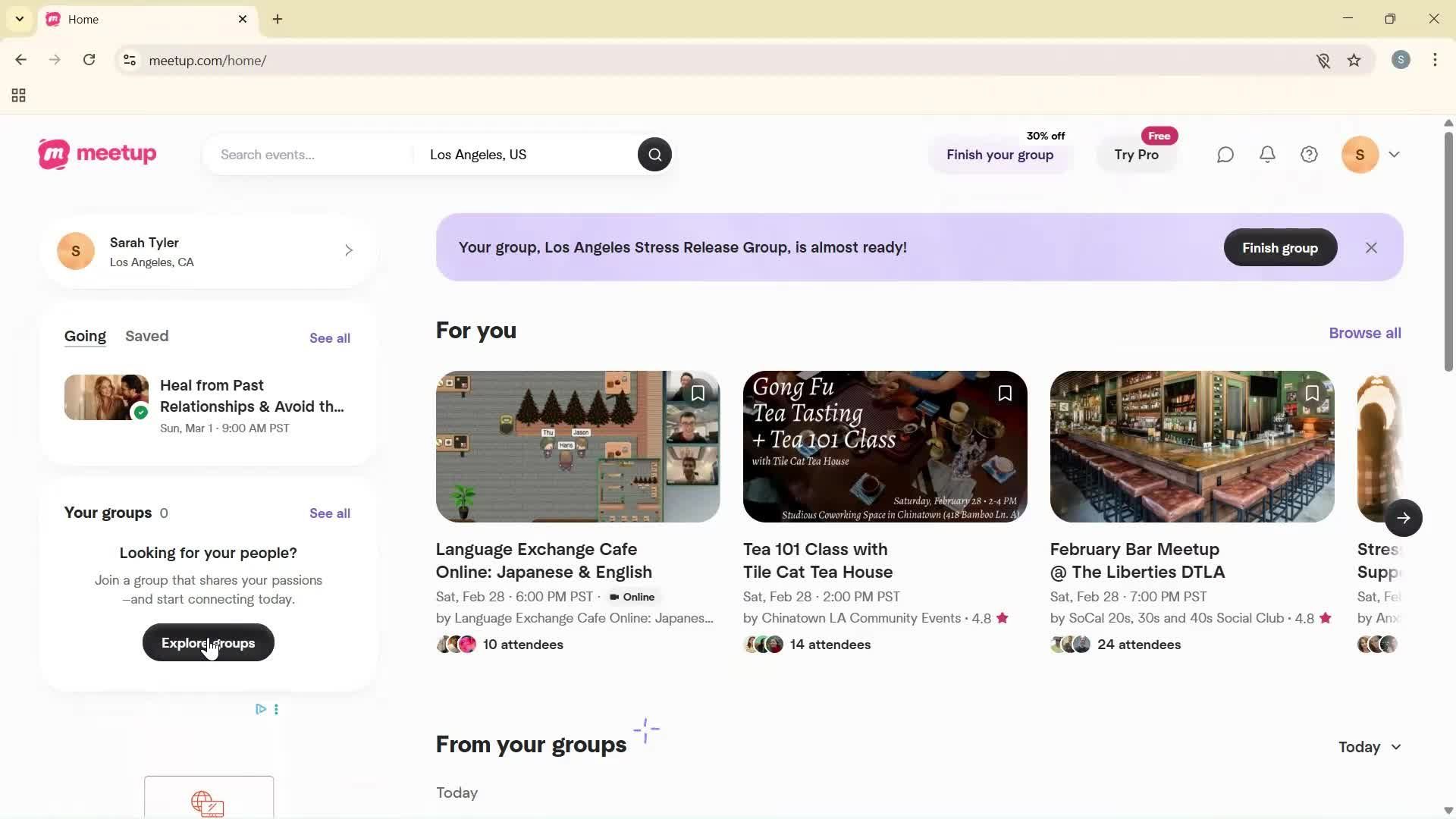Viewport: 1456px width, 819px height.
Task: Bookmark this tab with star icon
Action: pyautogui.click(x=1354, y=61)
